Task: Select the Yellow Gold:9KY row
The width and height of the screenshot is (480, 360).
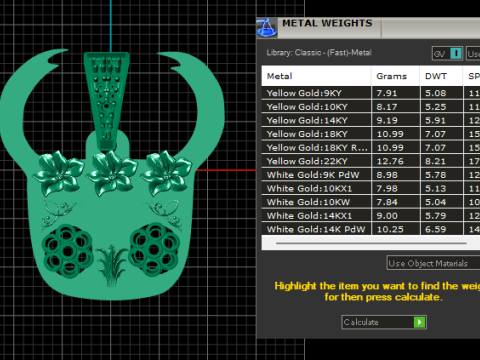Action: pos(371,93)
